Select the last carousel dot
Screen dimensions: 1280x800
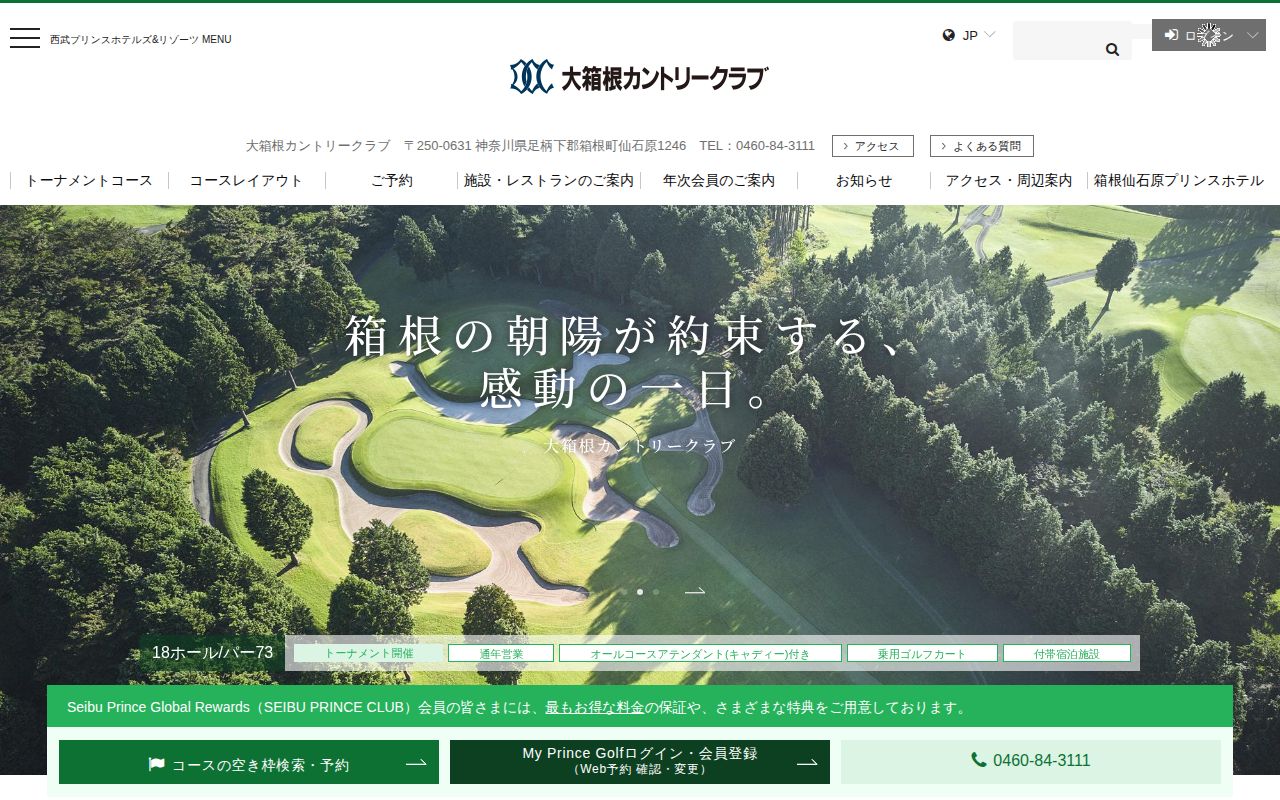(656, 591)
